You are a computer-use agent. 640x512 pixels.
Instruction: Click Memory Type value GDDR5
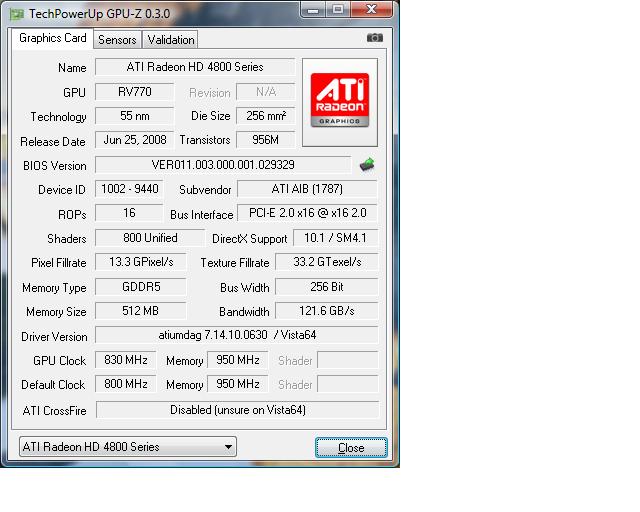(141, 287)
